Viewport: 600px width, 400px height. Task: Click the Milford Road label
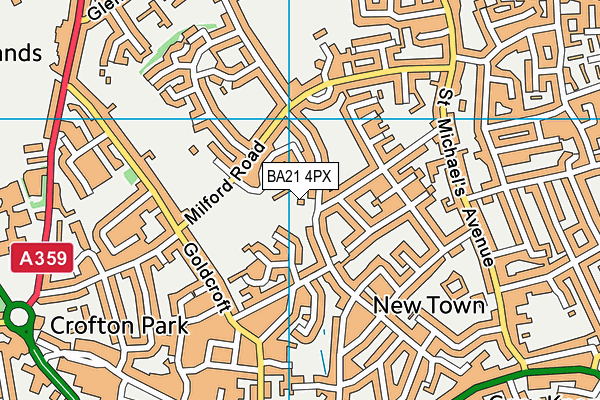click(x=226, y=183)
